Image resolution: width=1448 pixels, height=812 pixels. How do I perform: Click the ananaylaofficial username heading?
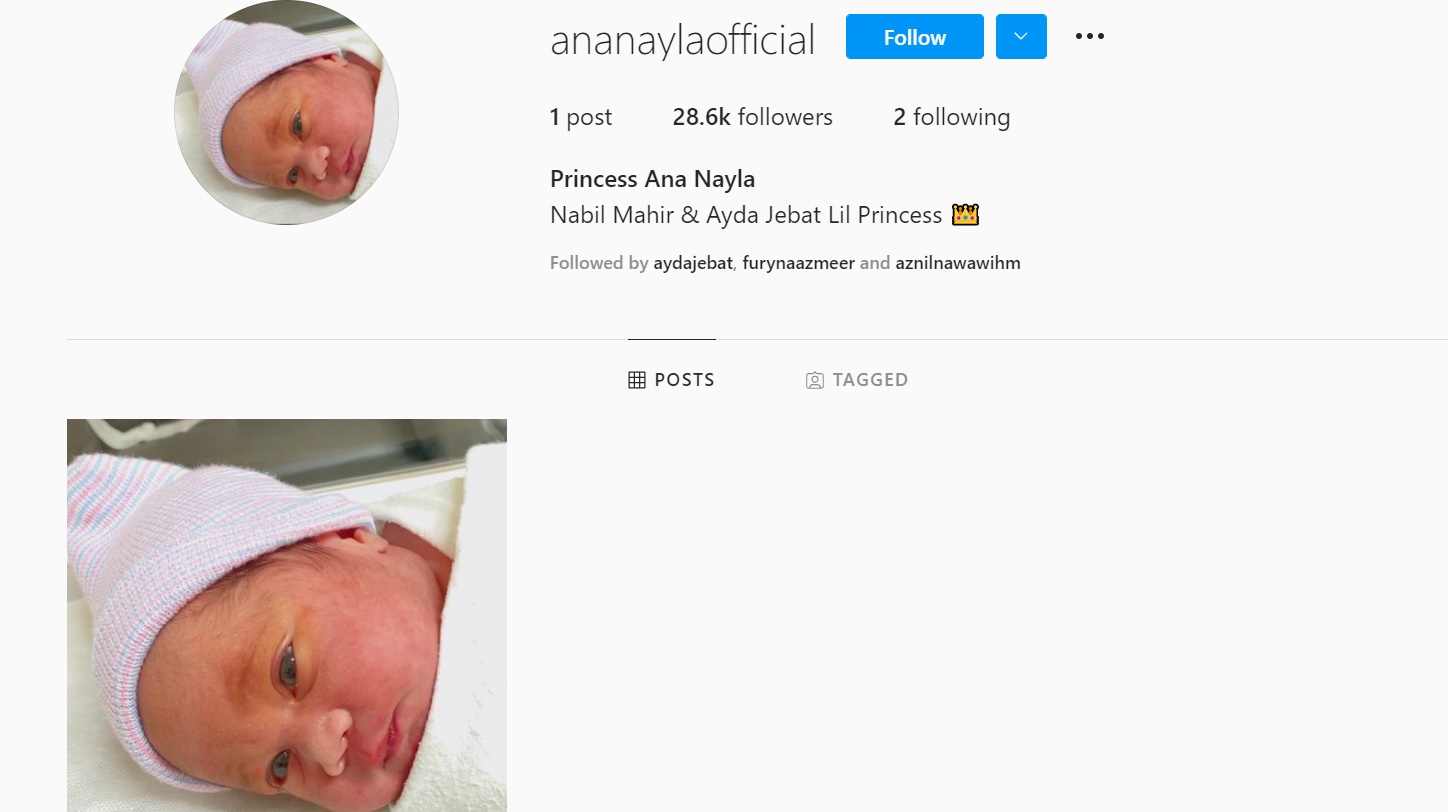(683, 40)
